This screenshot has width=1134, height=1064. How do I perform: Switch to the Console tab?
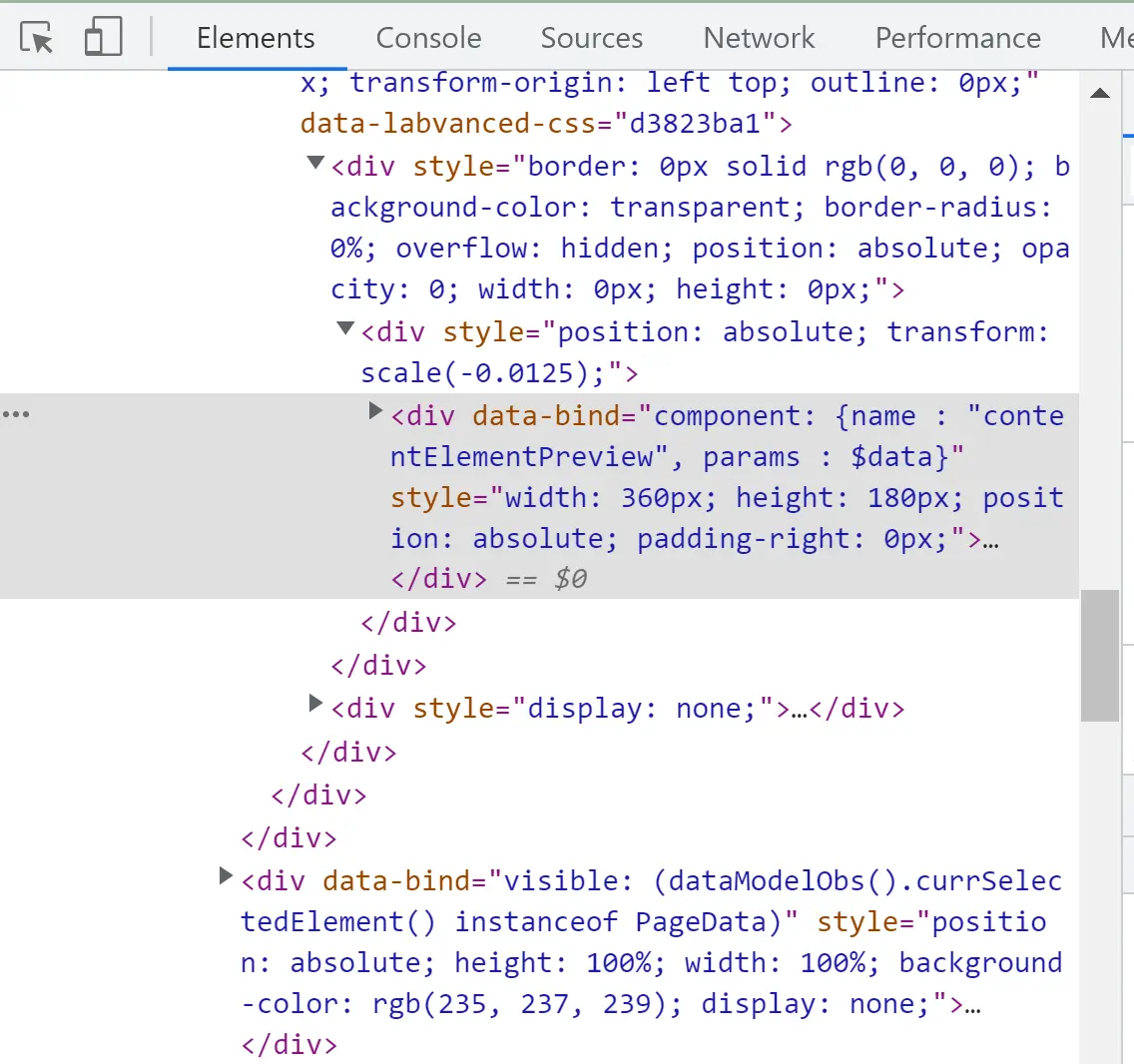428,38
